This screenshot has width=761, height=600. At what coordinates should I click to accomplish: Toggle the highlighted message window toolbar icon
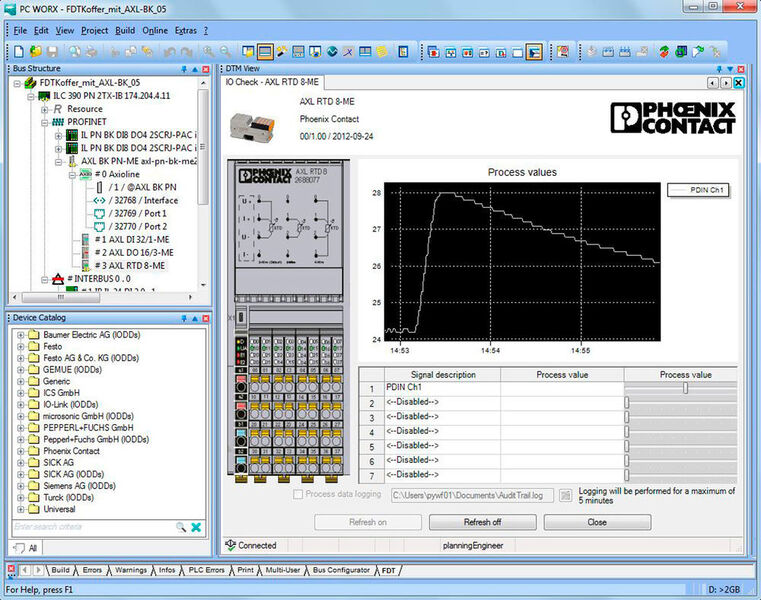265,51
